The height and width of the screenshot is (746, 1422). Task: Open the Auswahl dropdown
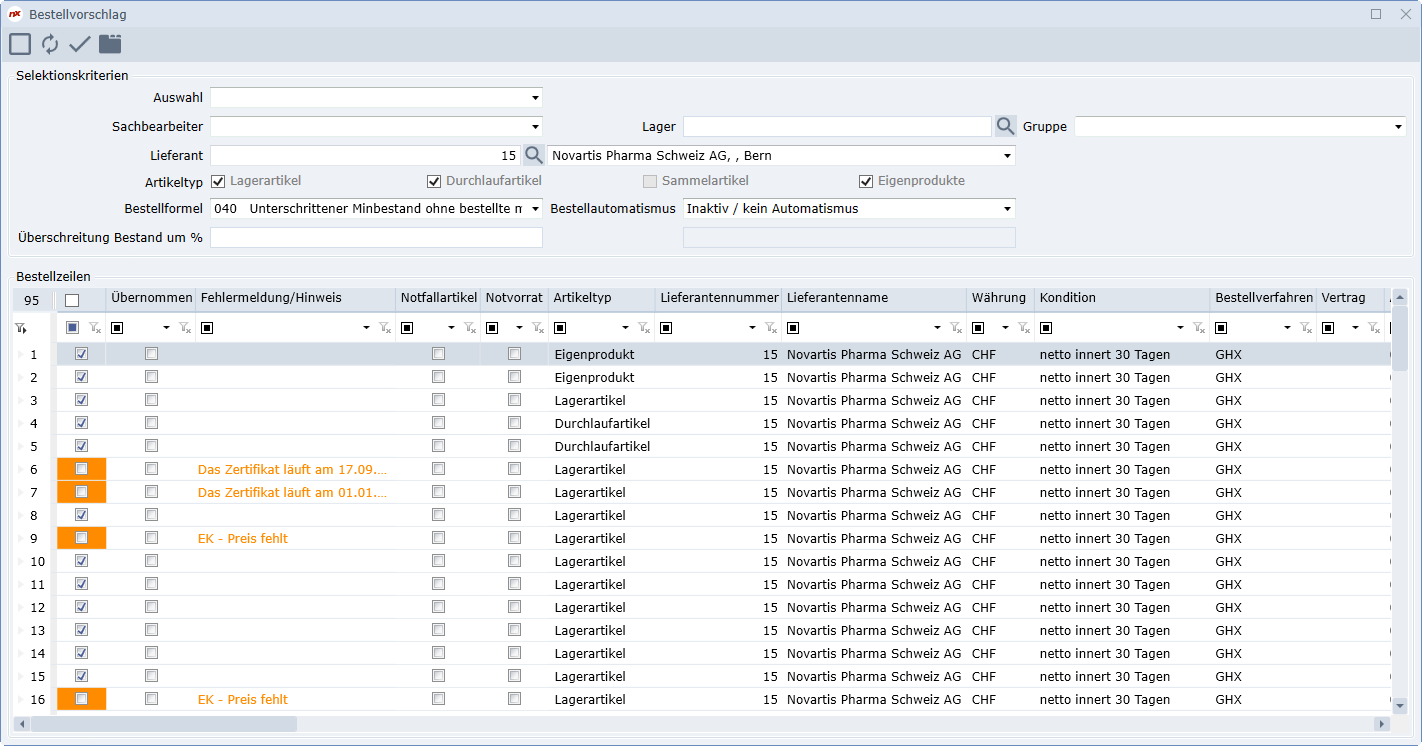tap(535, 98)
